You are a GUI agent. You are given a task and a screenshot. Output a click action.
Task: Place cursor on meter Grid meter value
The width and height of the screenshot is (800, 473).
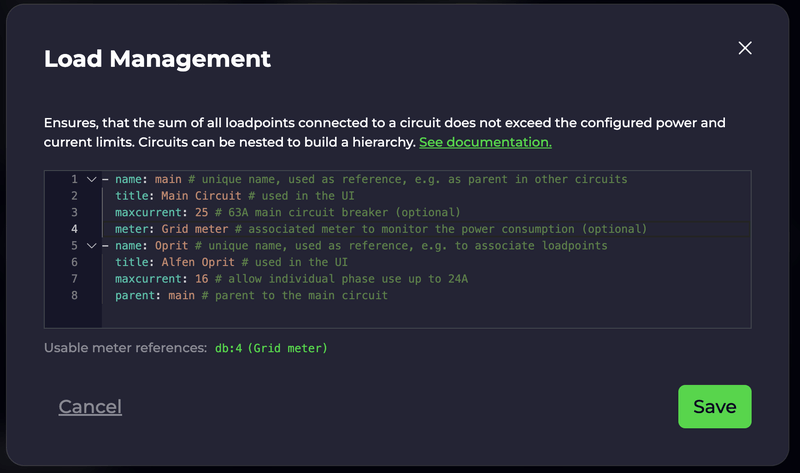pos(195,229)
